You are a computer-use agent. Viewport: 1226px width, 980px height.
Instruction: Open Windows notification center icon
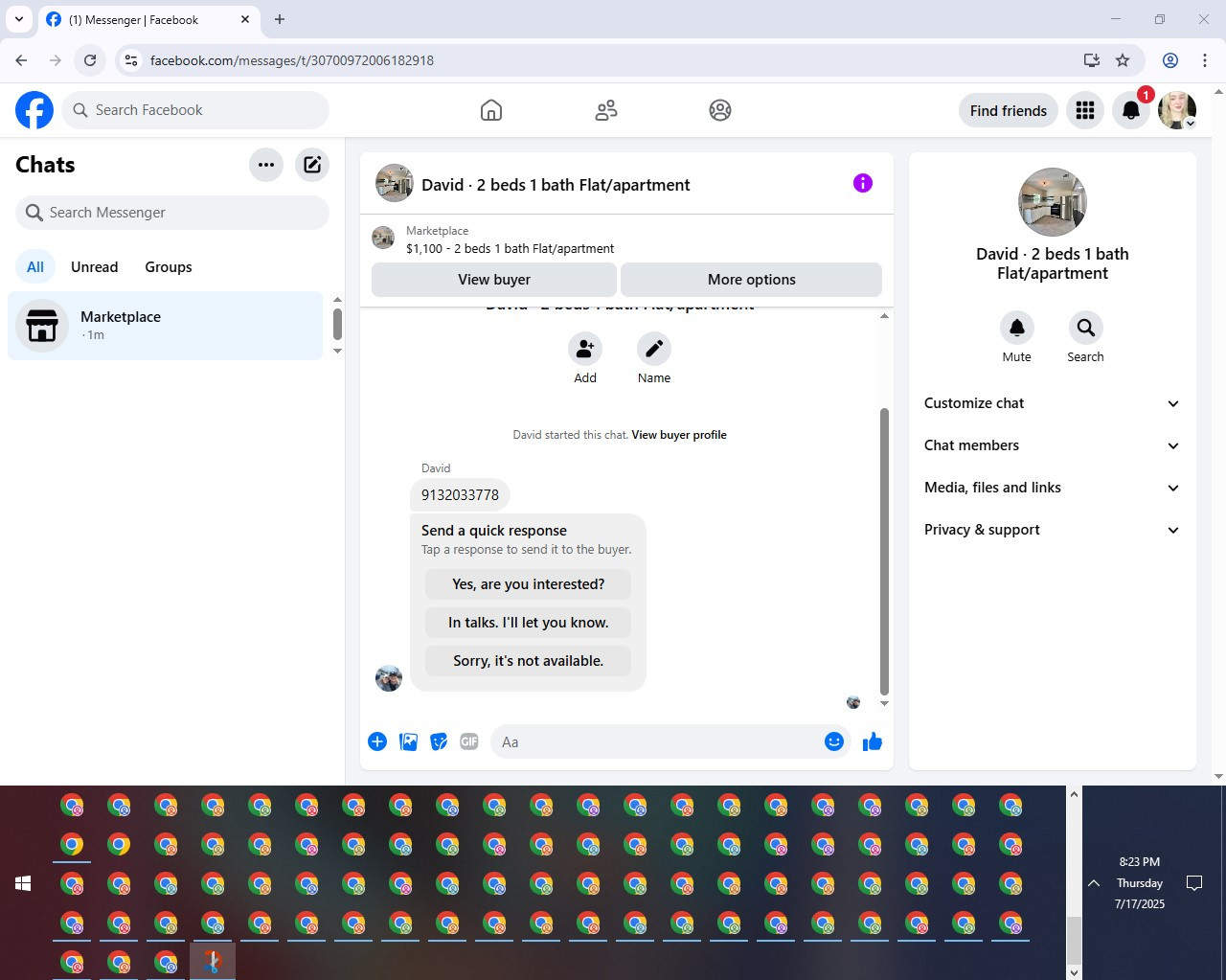(1194, 883)
